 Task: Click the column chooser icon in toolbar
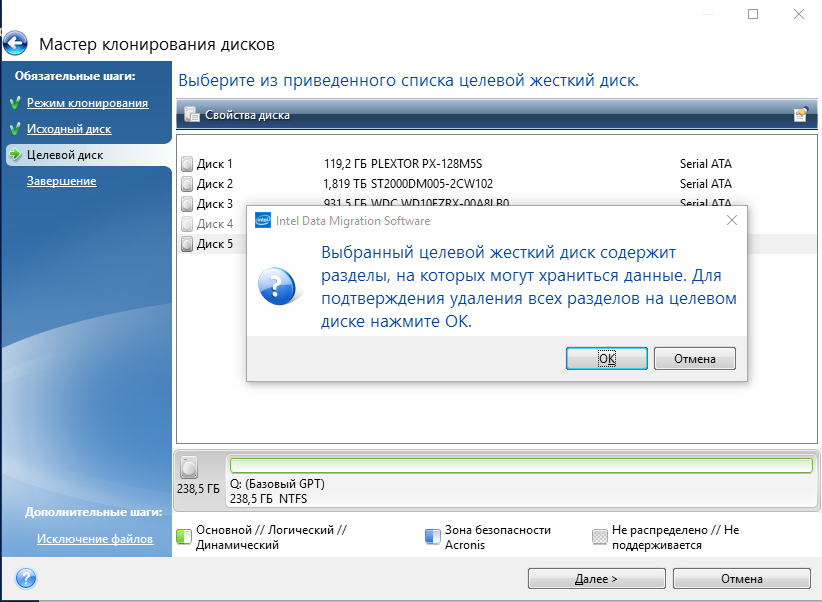800,115
